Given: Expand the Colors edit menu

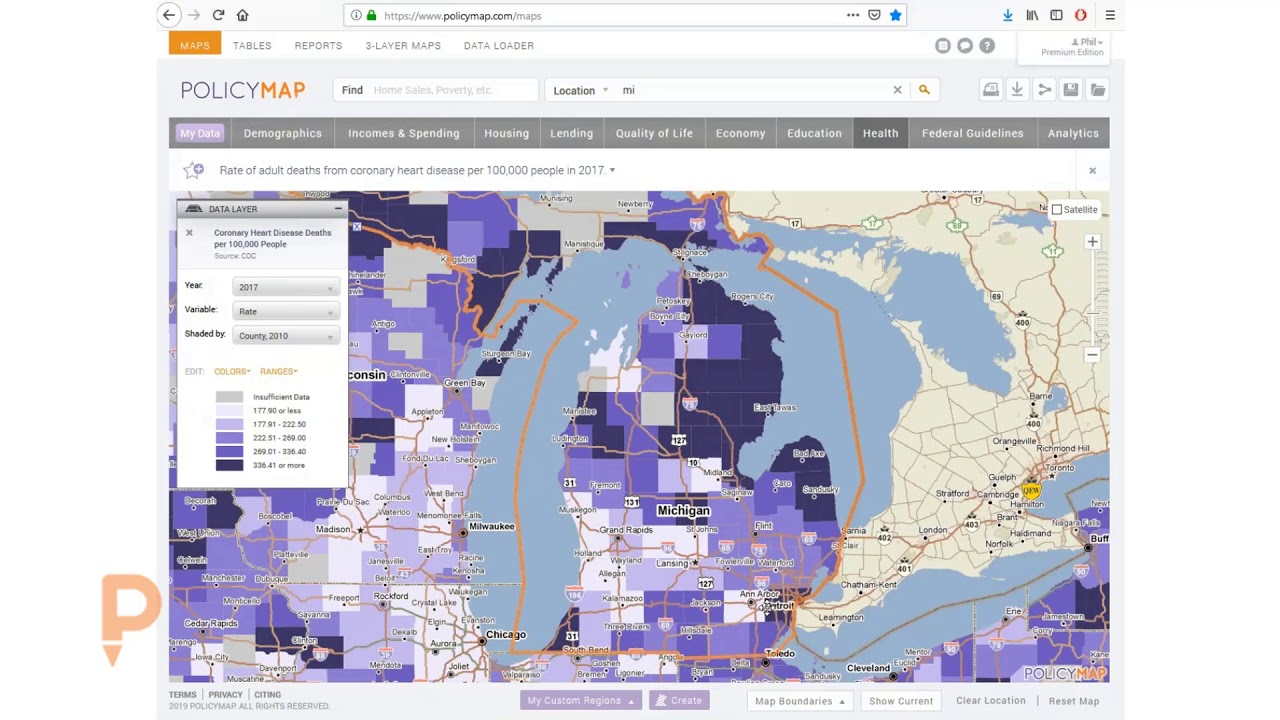Looking at the screenshot, I should coord(232,371).
